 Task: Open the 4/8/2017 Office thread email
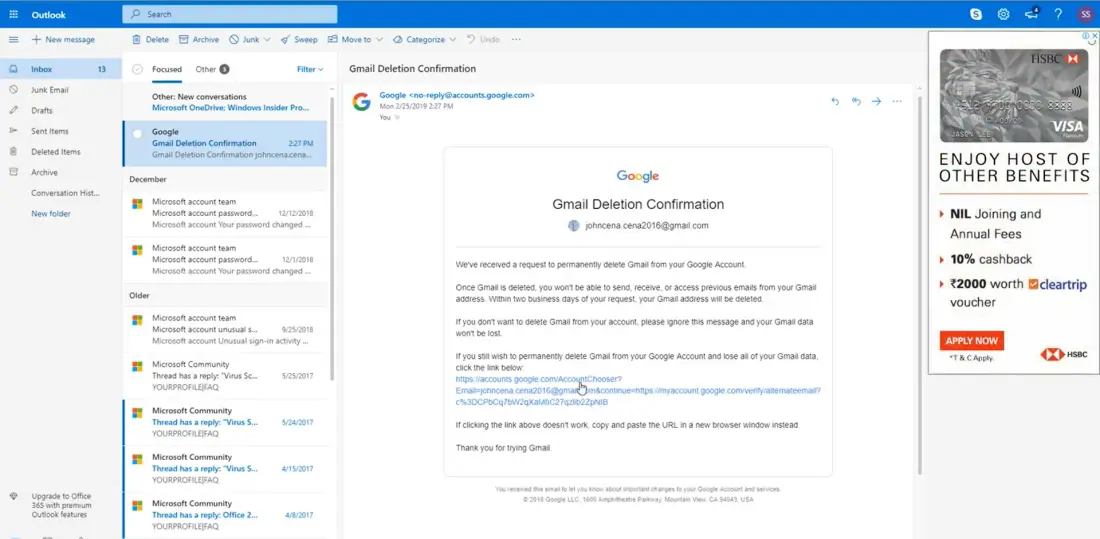click(224, 515)
